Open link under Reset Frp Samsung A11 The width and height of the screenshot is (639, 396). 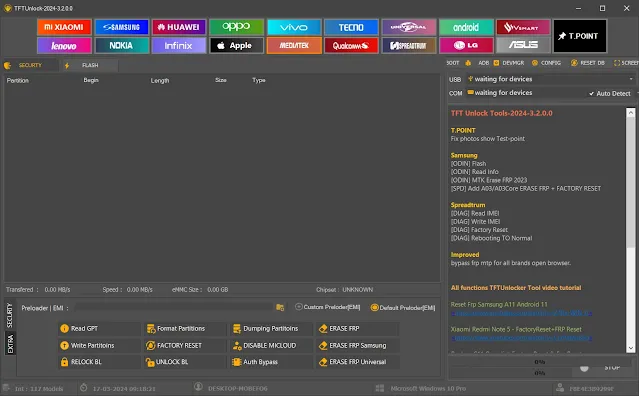click(x=521, y=313)
